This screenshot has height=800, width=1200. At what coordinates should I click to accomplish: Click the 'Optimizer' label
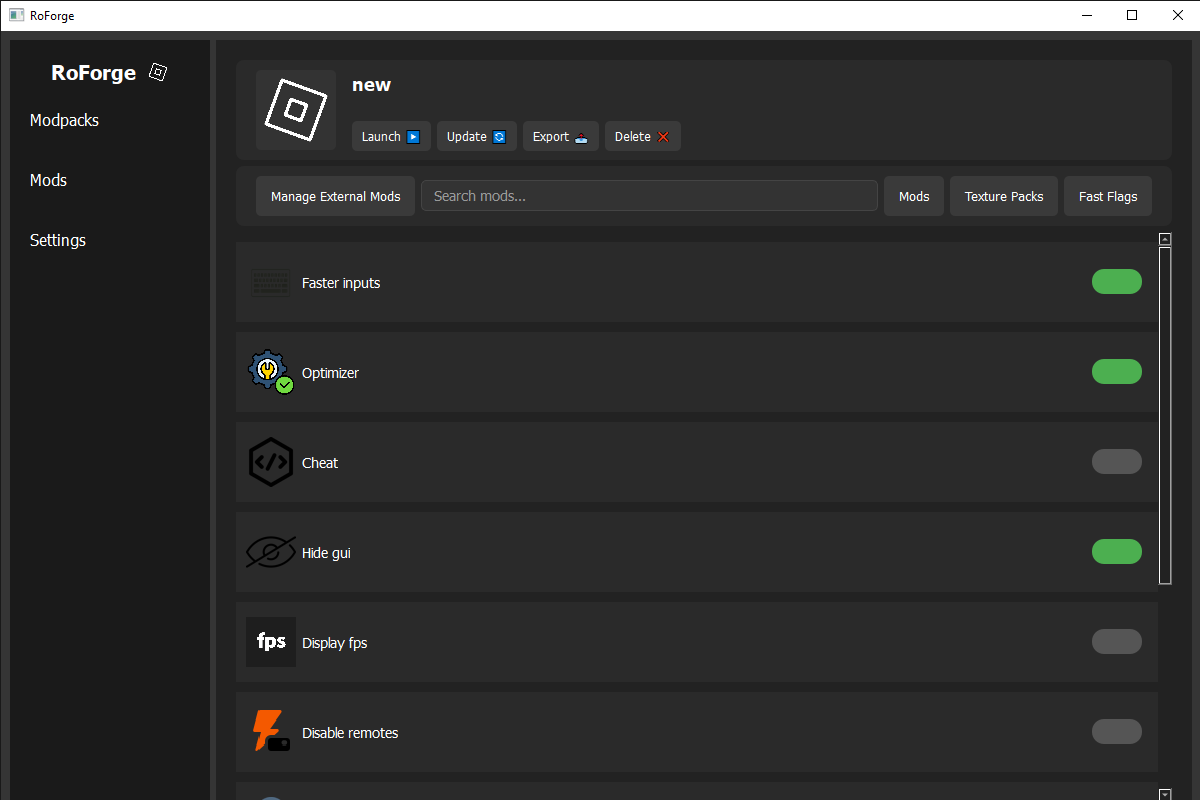point(330,373)
